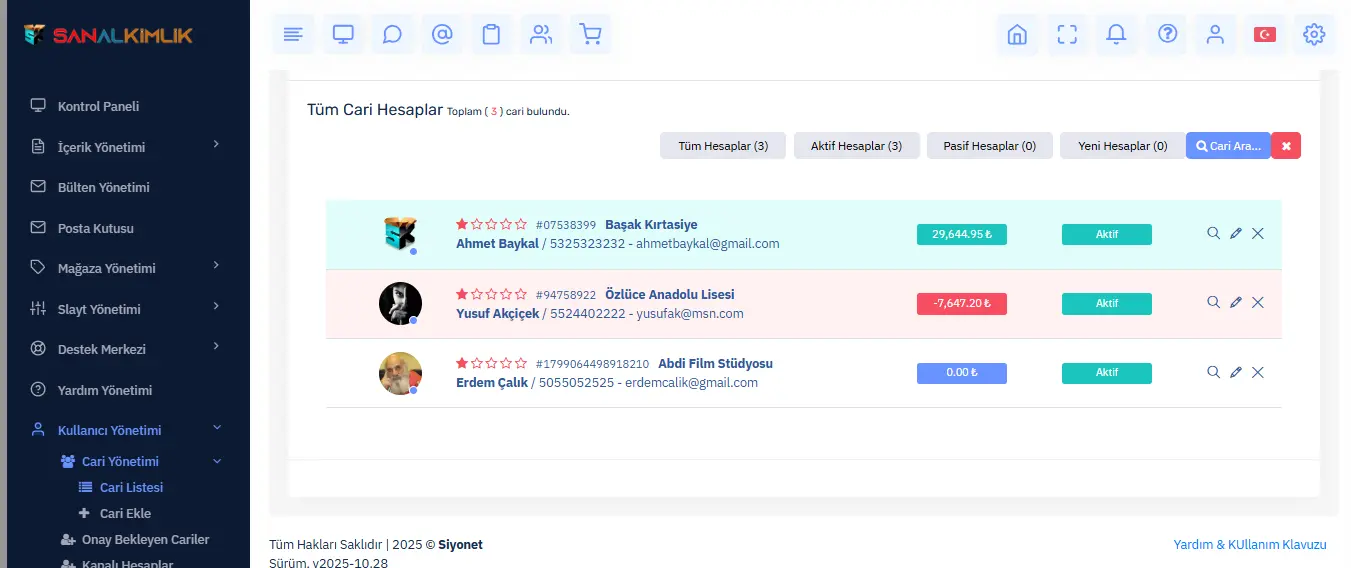The width and height of the screenshot is (1351, 568).
Task: View details of Özlüce Anadolu Lisesi account
Action: tap(1213, 302)
